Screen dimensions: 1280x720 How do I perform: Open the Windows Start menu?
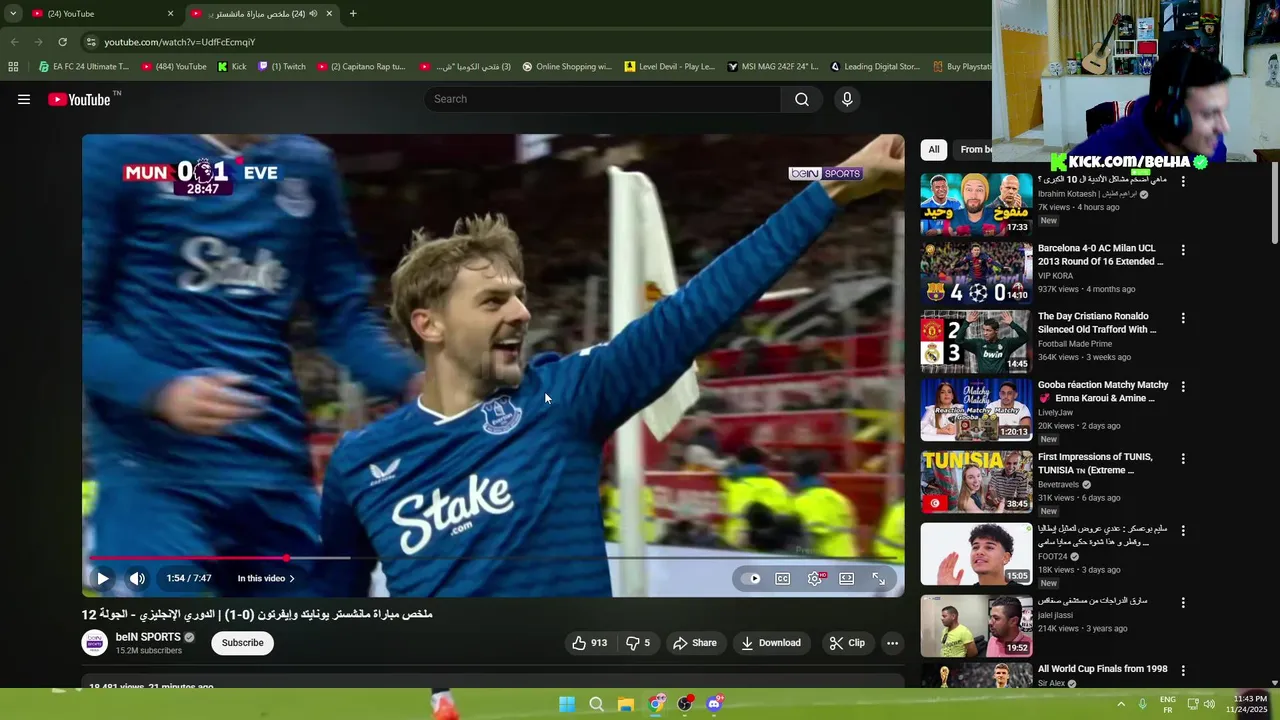coord(567,704)
